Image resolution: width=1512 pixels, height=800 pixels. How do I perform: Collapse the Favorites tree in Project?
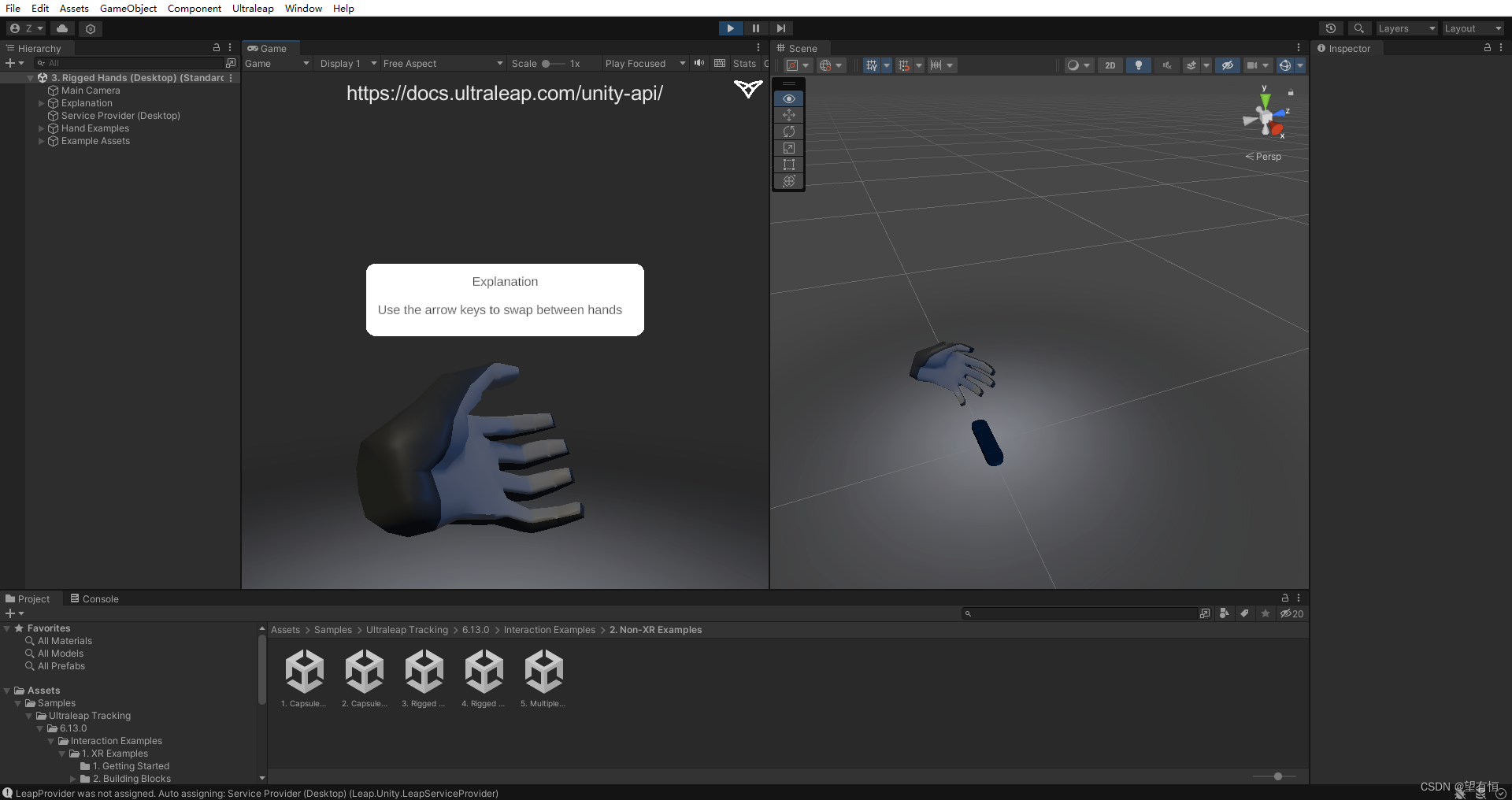pos(7,628)
